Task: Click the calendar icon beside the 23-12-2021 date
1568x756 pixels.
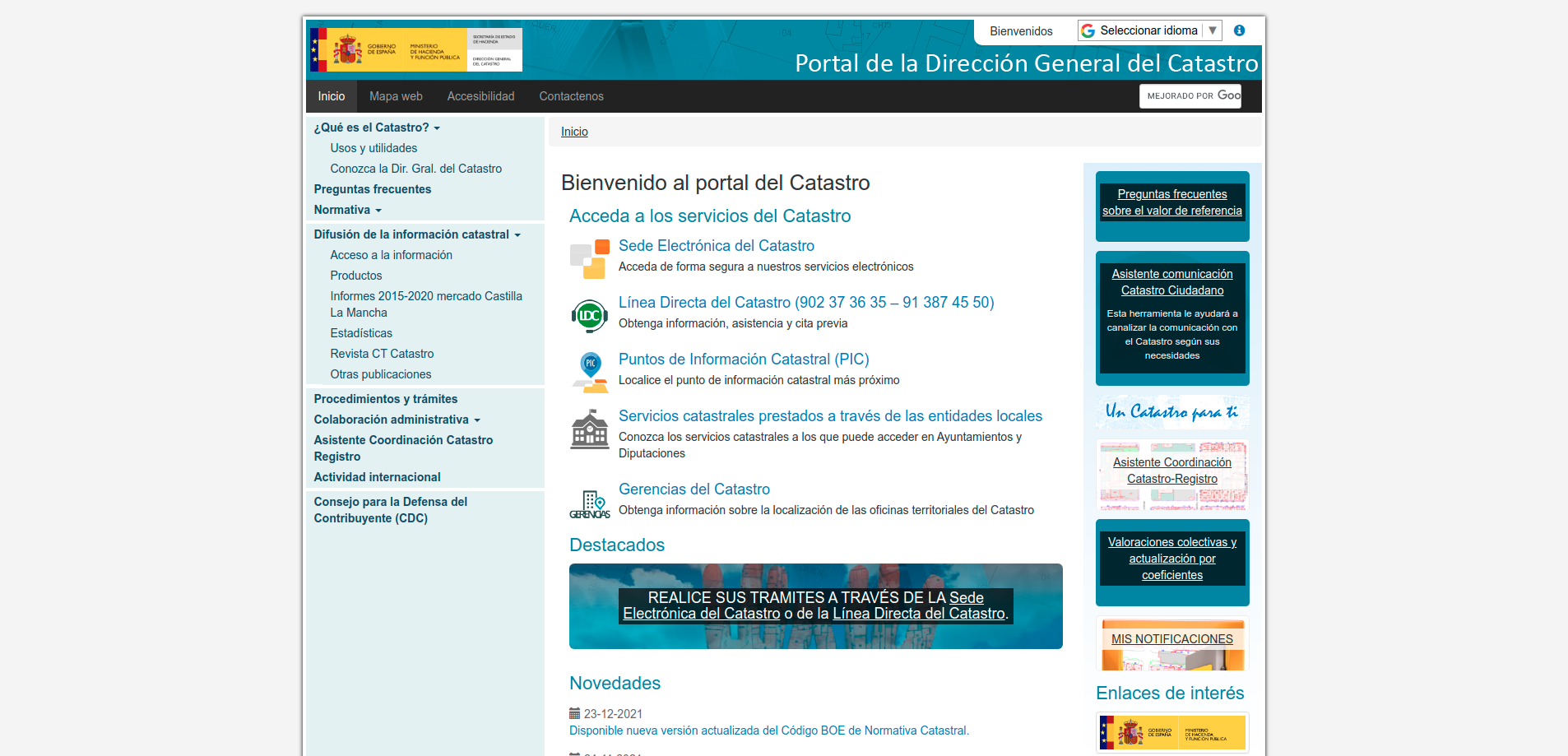Action: [x=574, y=713]
